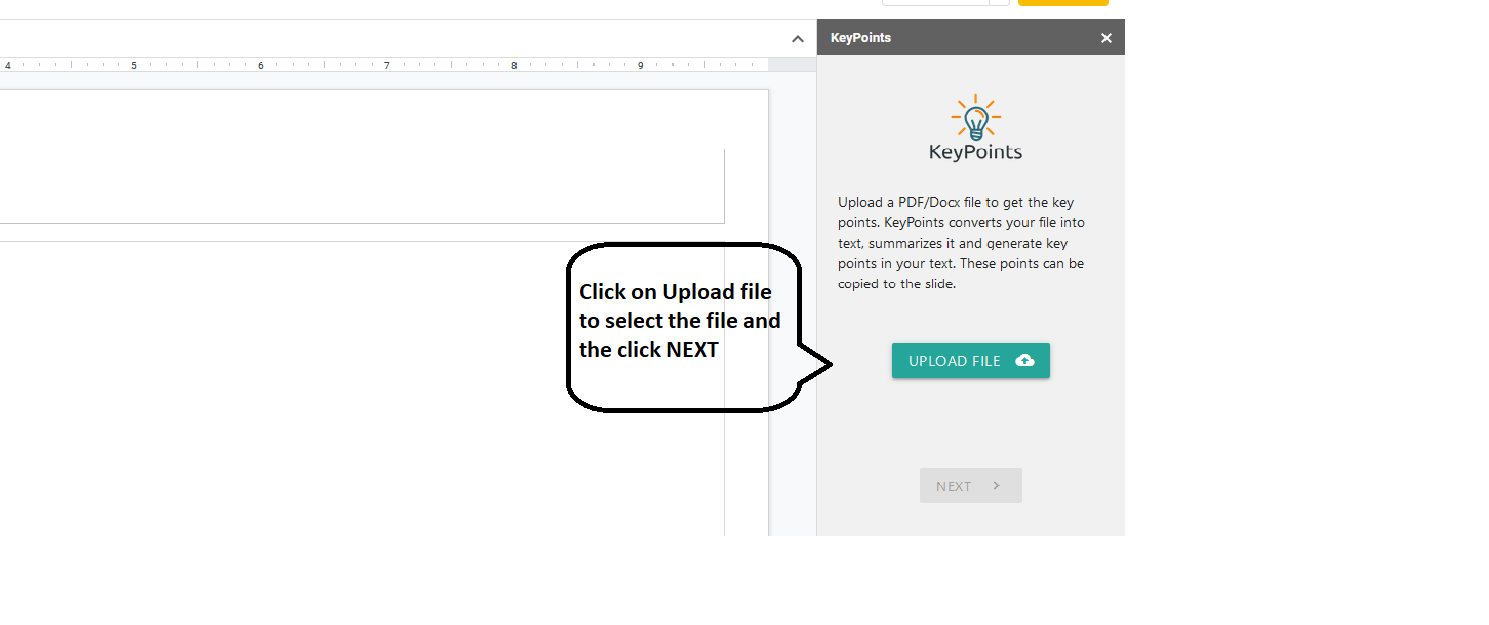Click the 8 inch mark on the ruler
This screenshot has height=625, width=1489.
click(513, 64)
